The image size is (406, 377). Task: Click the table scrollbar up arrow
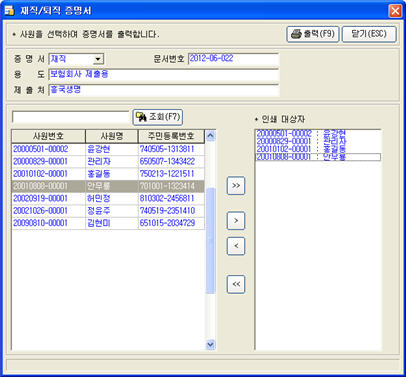click(211, 136)
